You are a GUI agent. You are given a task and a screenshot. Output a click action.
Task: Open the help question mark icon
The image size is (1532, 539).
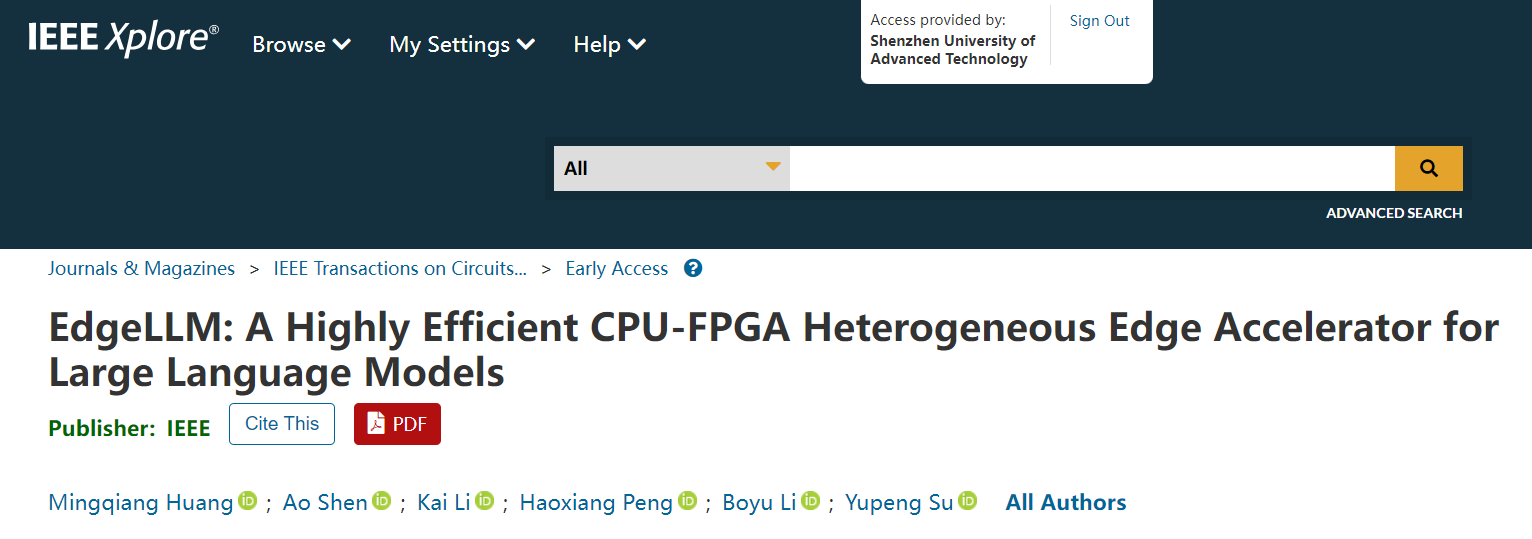(693, 269)
